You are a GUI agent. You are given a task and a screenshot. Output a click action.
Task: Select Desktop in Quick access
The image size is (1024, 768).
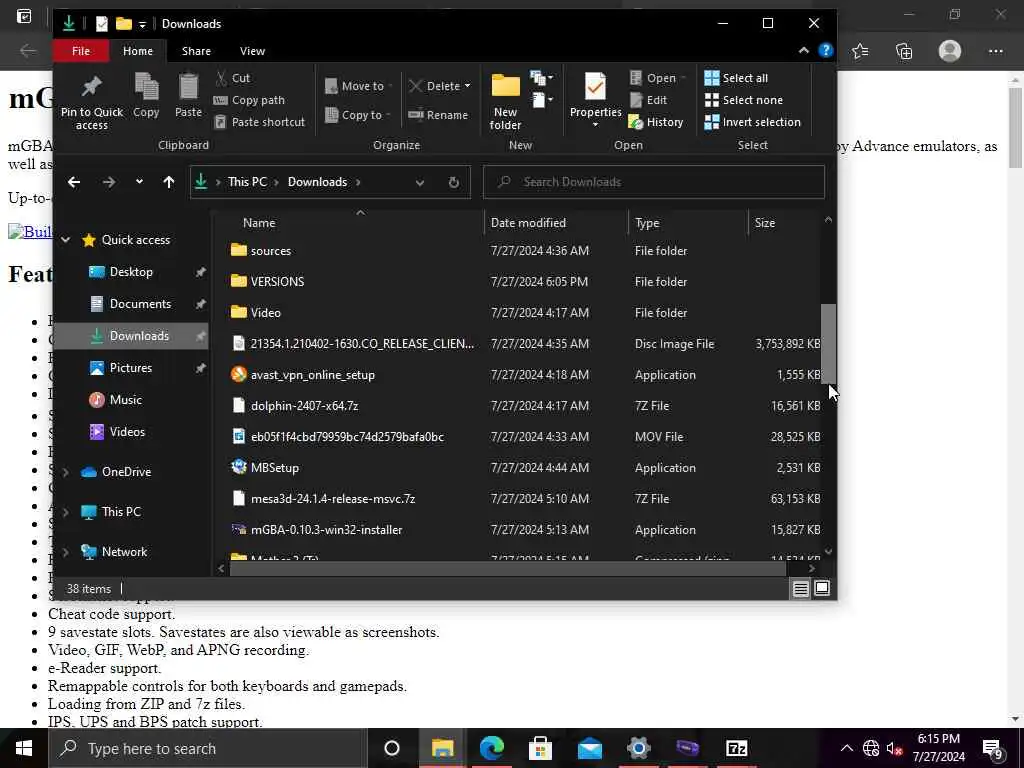click(x=131, y=272)
